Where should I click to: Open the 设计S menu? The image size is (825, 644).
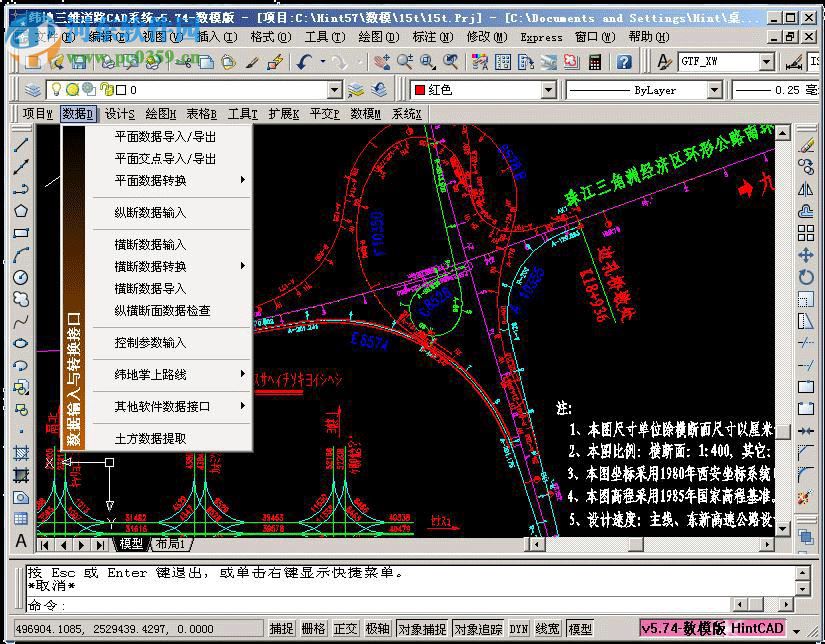[120, 114]
